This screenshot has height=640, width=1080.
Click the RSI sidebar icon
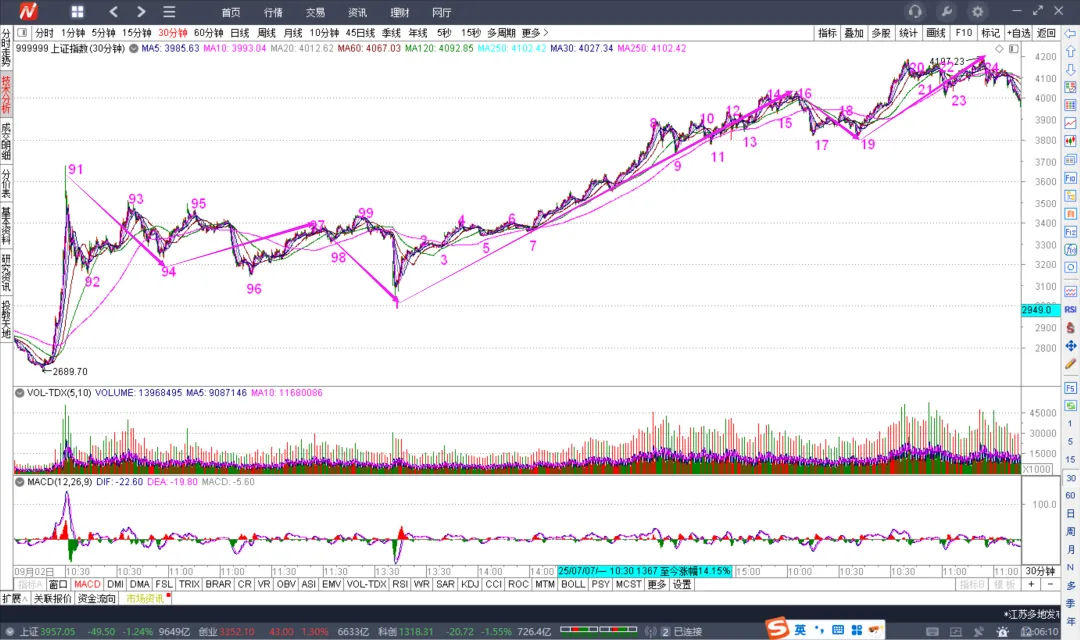pos(1070,310)
